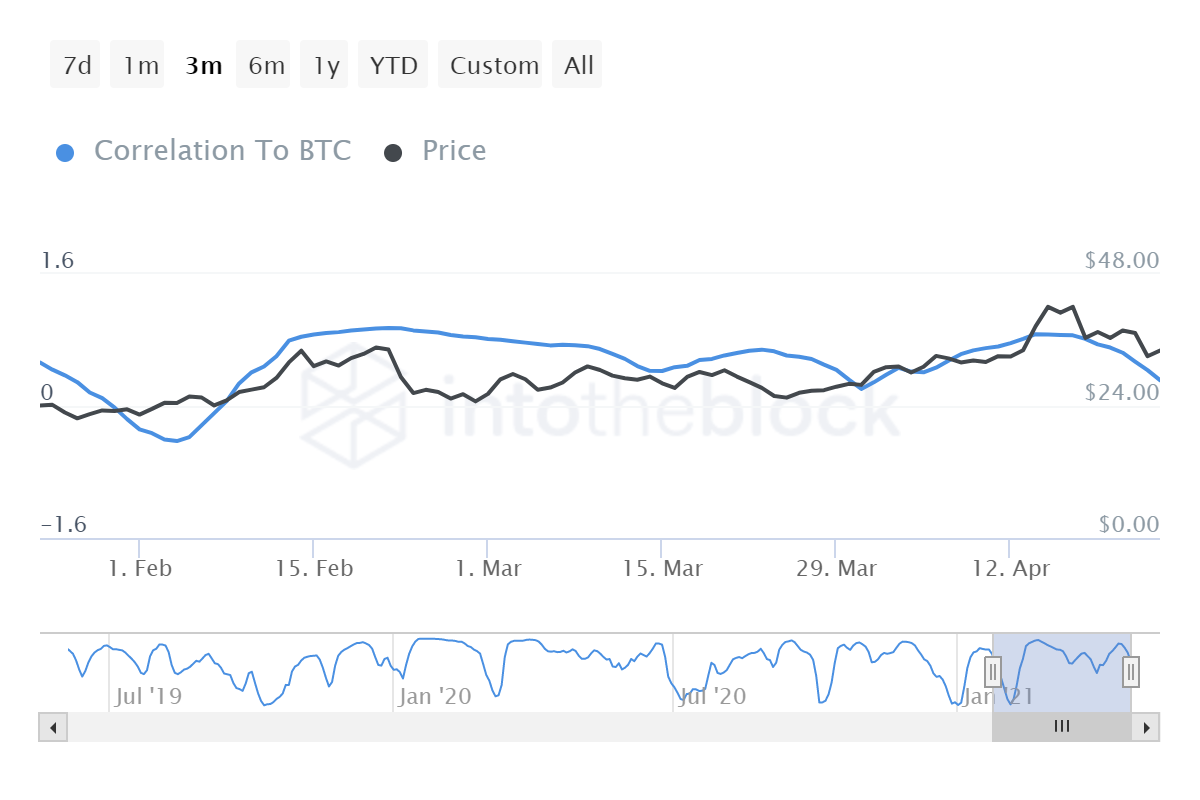The height and width of the screenshot is (800, 1200).
Task: Choose the 3m time range
Action: 203,66
